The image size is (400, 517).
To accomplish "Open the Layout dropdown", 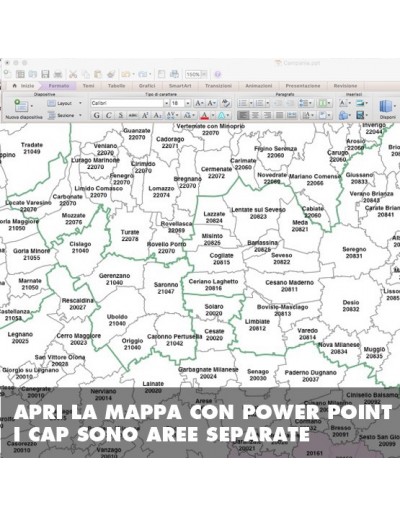I will coord(64,103).
